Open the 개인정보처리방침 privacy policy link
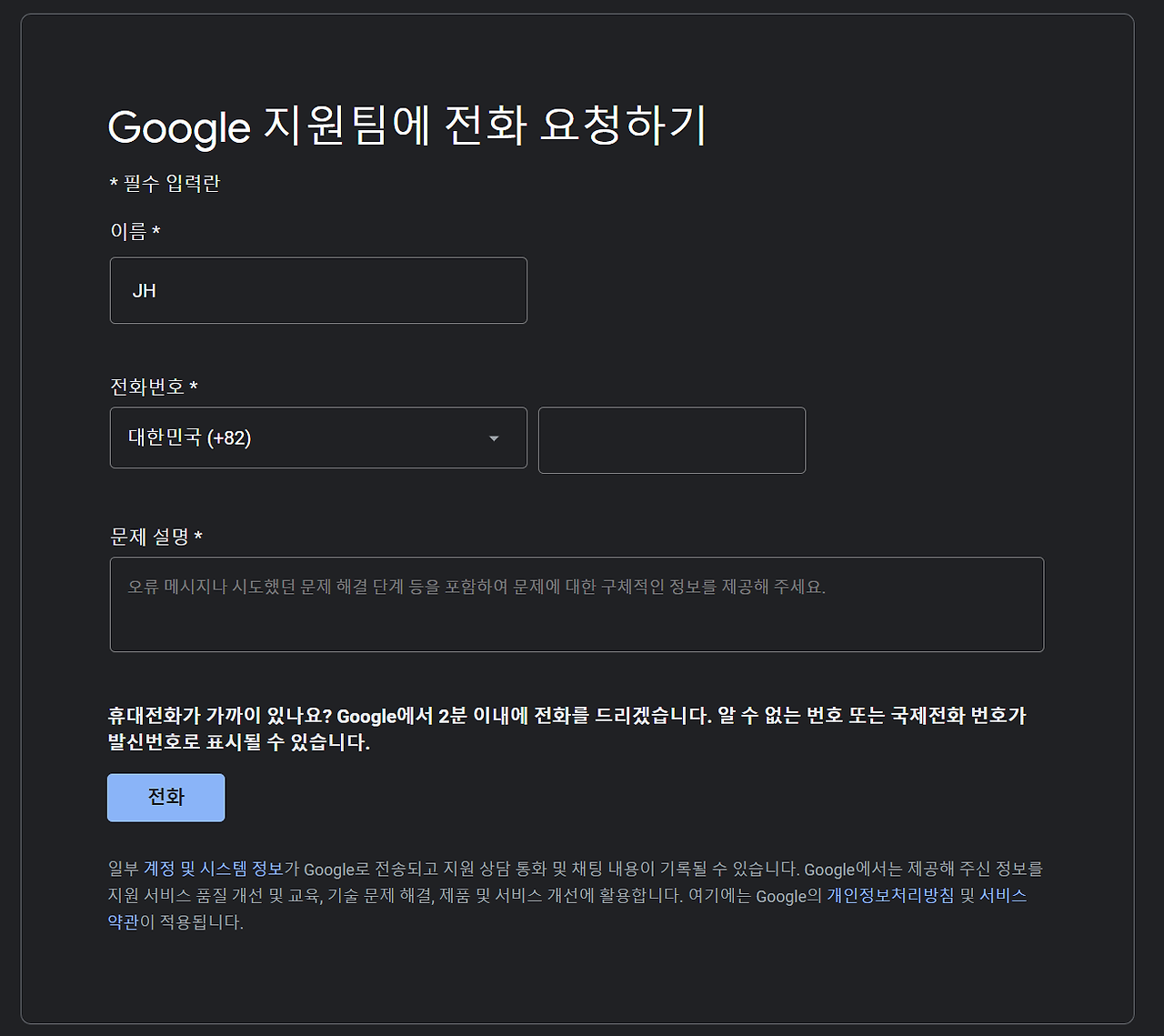This screenshot has width=1164, height=1036. coord(890,896)
